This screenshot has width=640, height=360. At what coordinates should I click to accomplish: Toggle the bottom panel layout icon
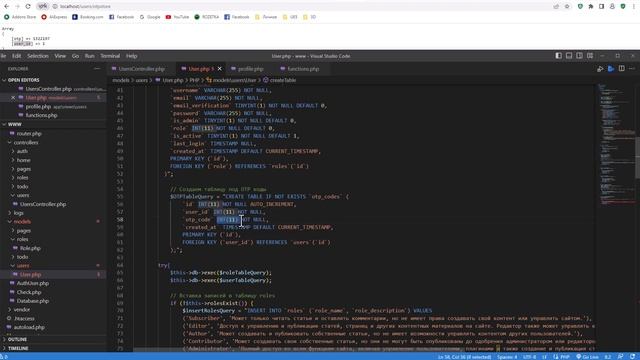click(x=569, y=56)
